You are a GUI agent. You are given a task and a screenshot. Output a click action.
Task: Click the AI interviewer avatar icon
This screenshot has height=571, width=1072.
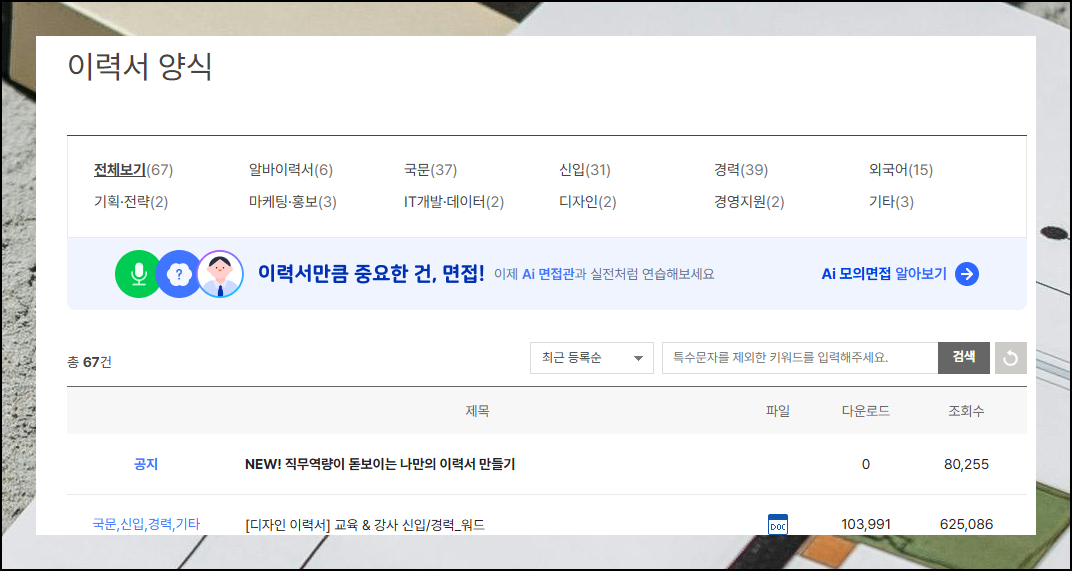pyautogui.click(x=220, y=274)
